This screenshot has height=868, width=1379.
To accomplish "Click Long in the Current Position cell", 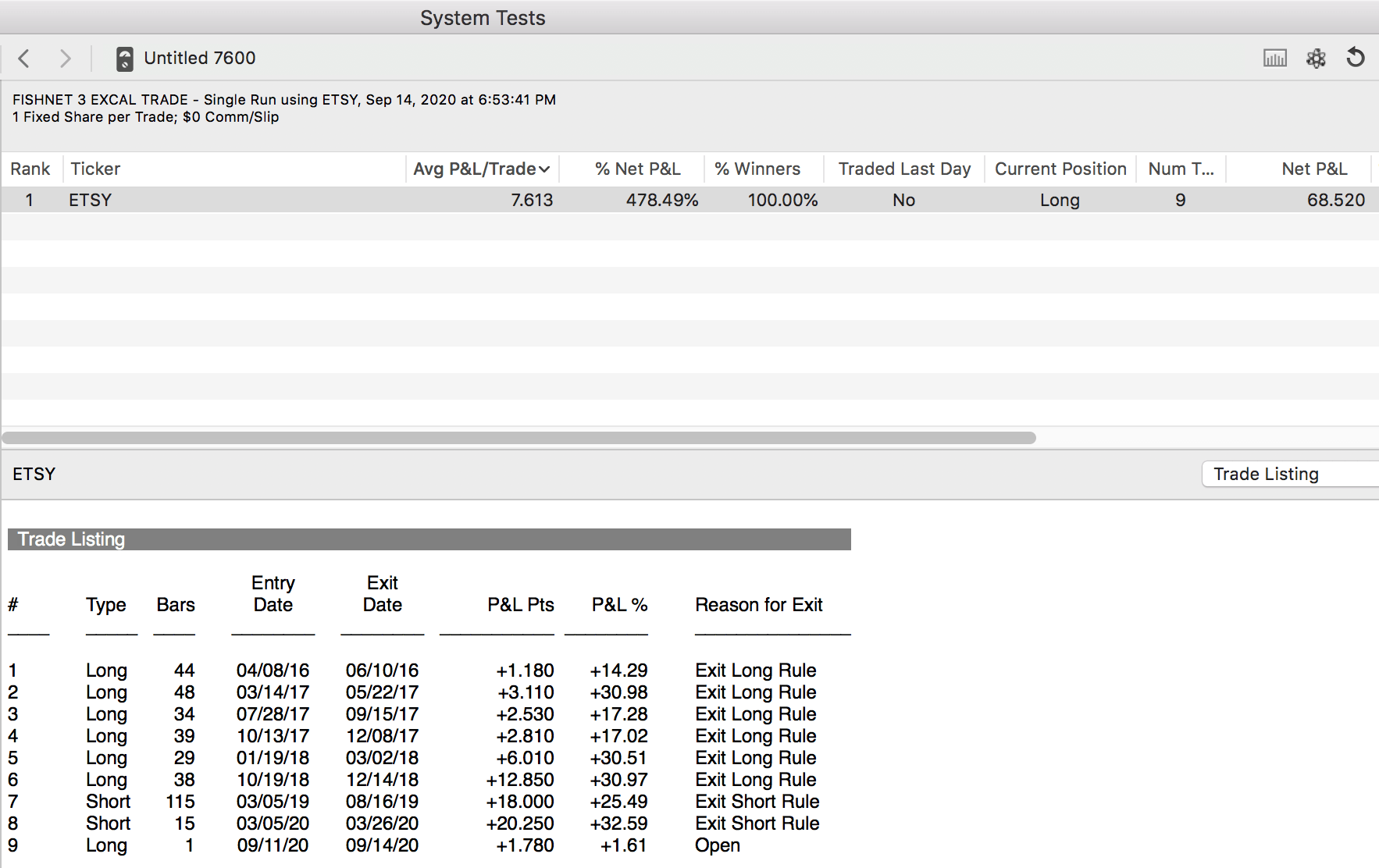I will pos(1060,200).
